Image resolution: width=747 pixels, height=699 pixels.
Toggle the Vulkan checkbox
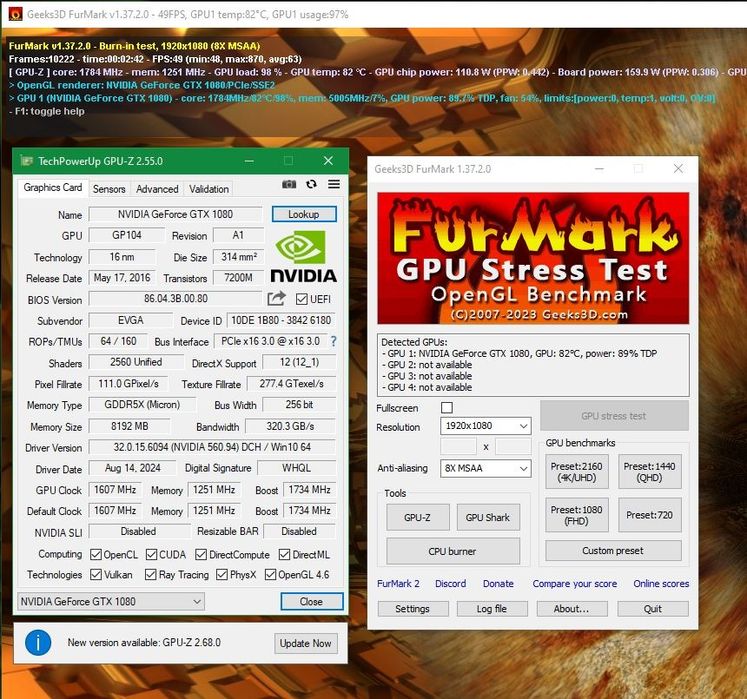pos(96,574)
